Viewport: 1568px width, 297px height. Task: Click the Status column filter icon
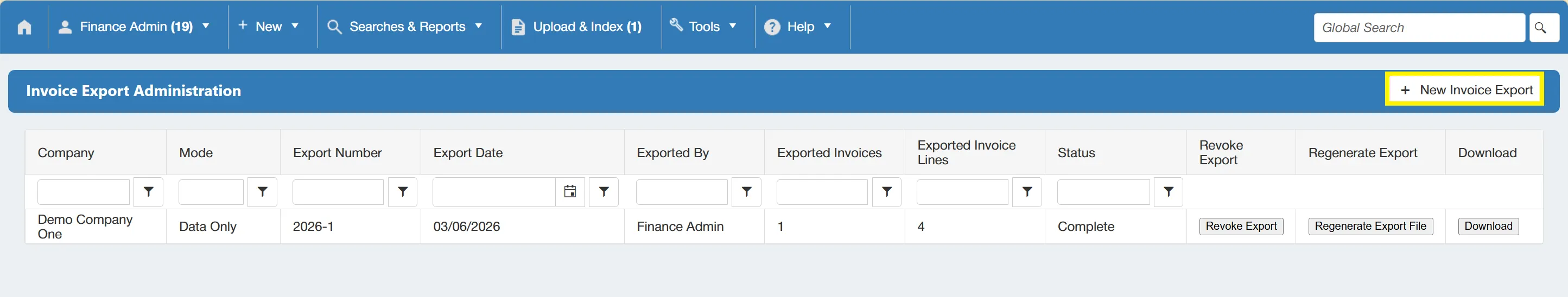1168,192
